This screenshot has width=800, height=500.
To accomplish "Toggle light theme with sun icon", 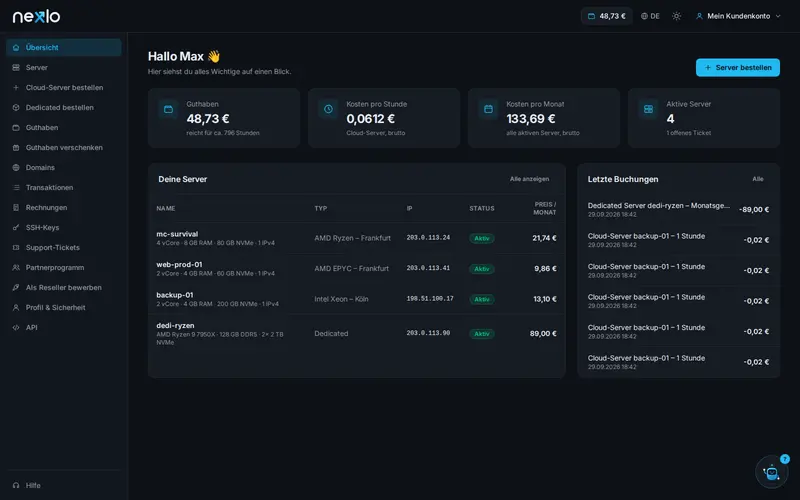I will pyautogui.click(x=677, y=16).
